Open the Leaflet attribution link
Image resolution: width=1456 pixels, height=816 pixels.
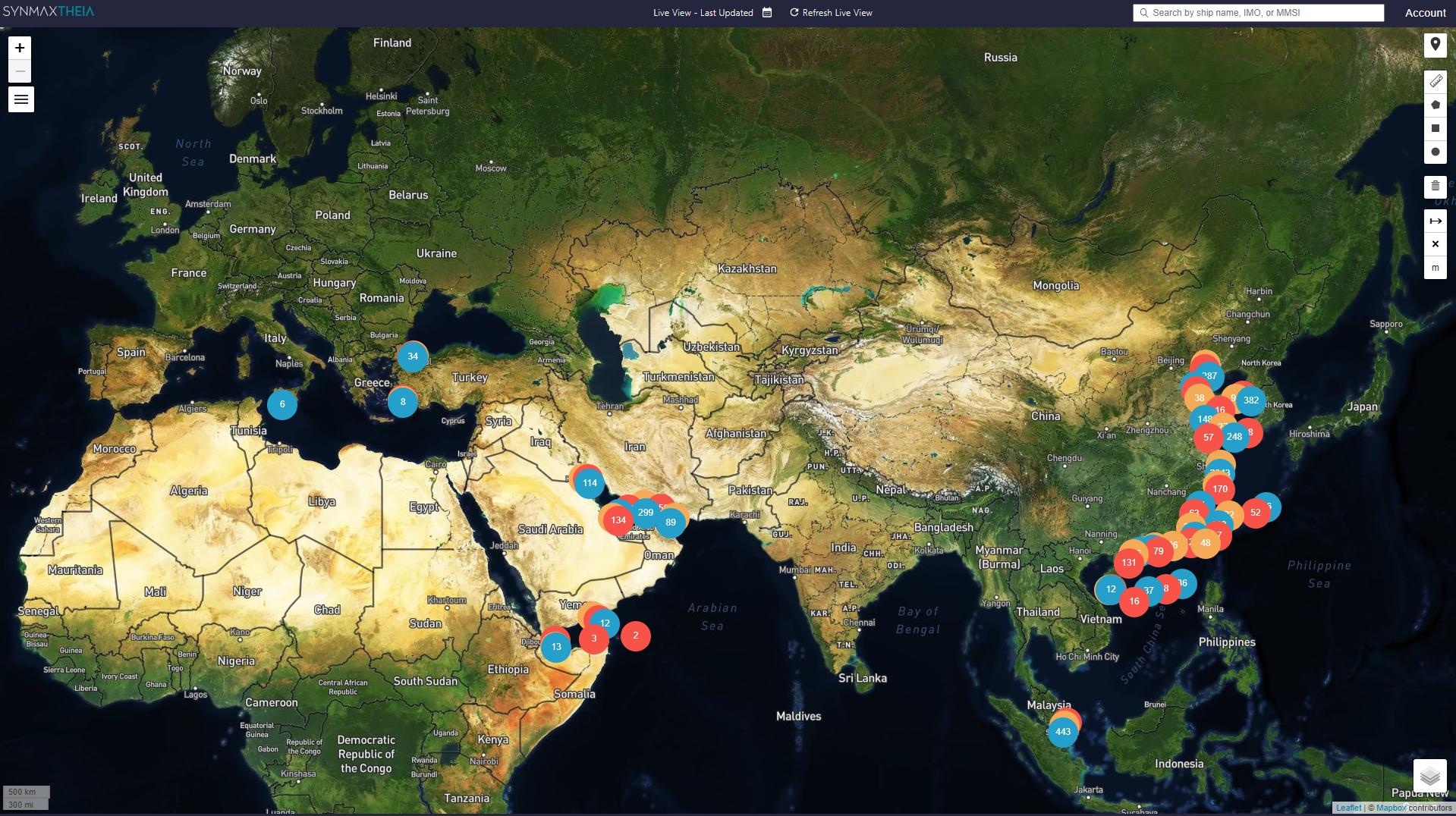(1348, 808)
